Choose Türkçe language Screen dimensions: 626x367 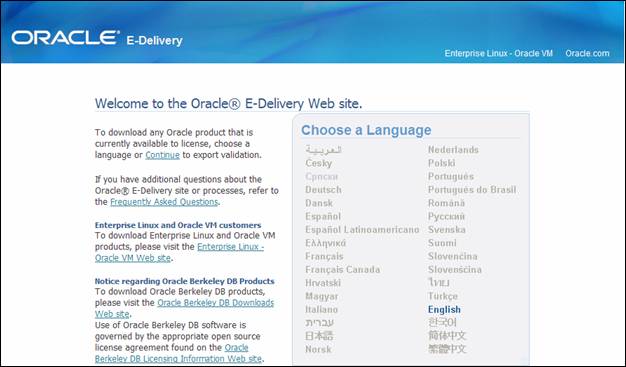(x=443, y=296)
